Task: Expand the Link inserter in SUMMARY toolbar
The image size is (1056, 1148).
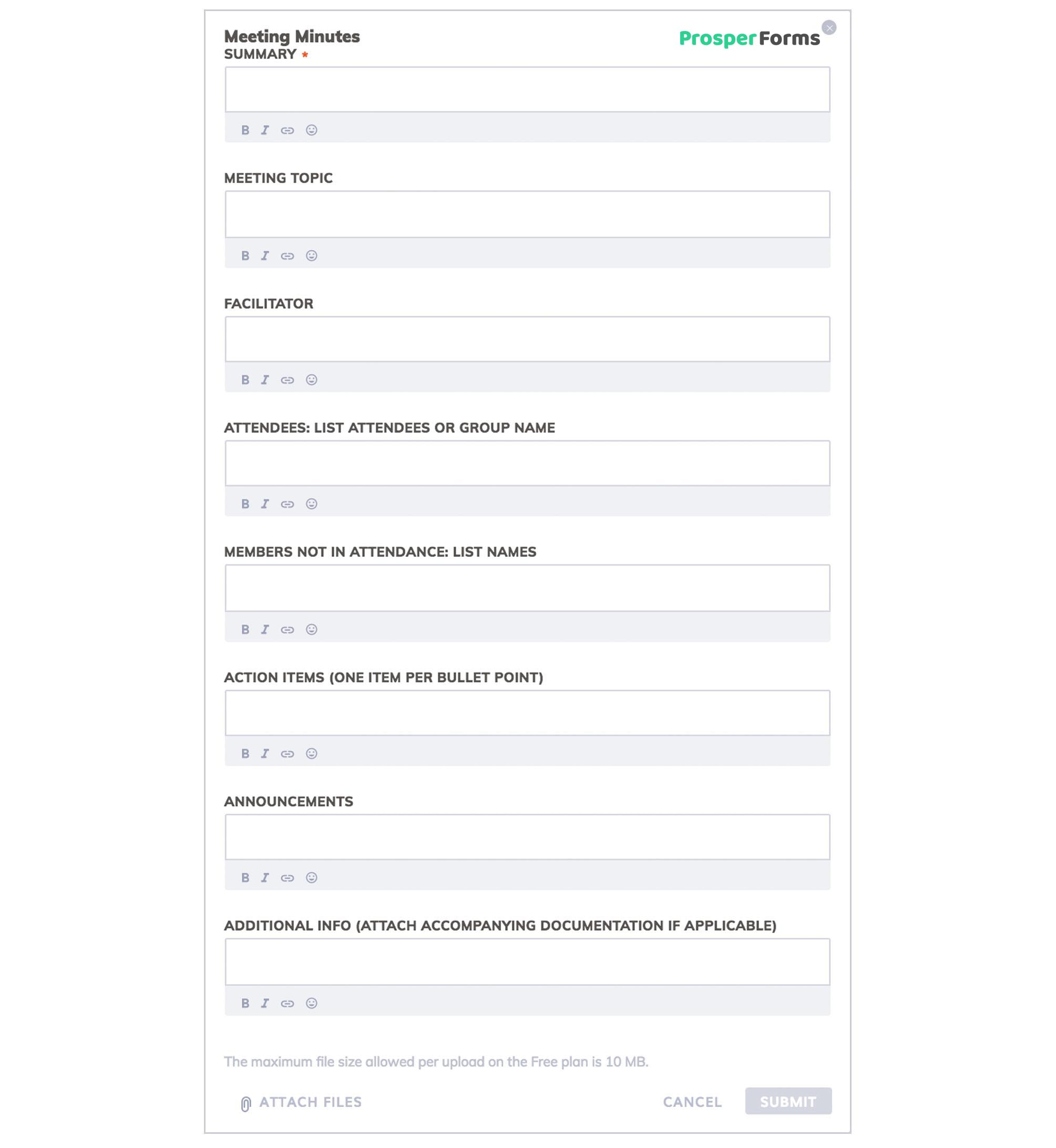Action: coord(288,130)
